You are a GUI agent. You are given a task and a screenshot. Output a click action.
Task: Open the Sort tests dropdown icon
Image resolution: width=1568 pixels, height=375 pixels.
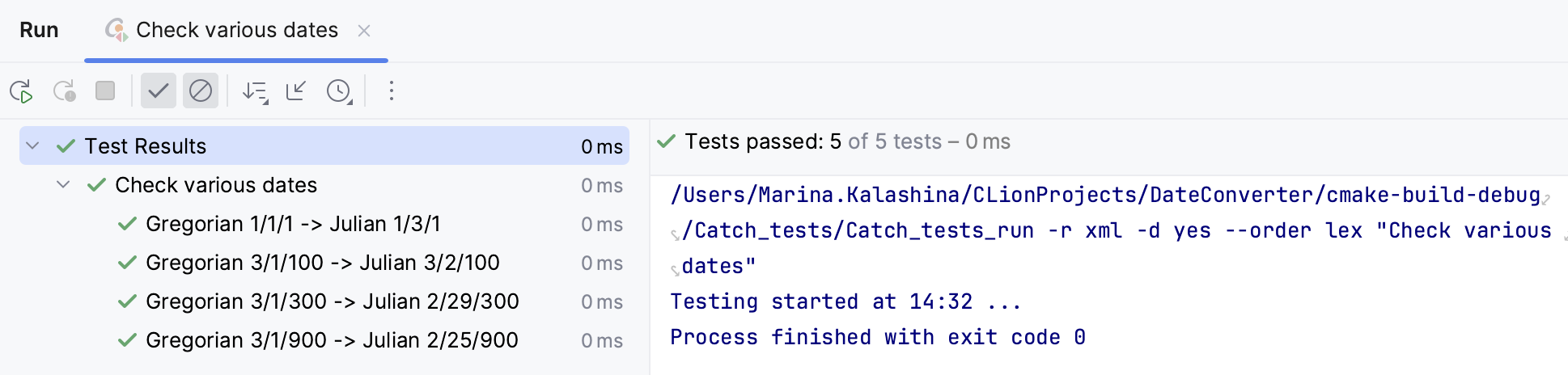[x=256, y=91]
